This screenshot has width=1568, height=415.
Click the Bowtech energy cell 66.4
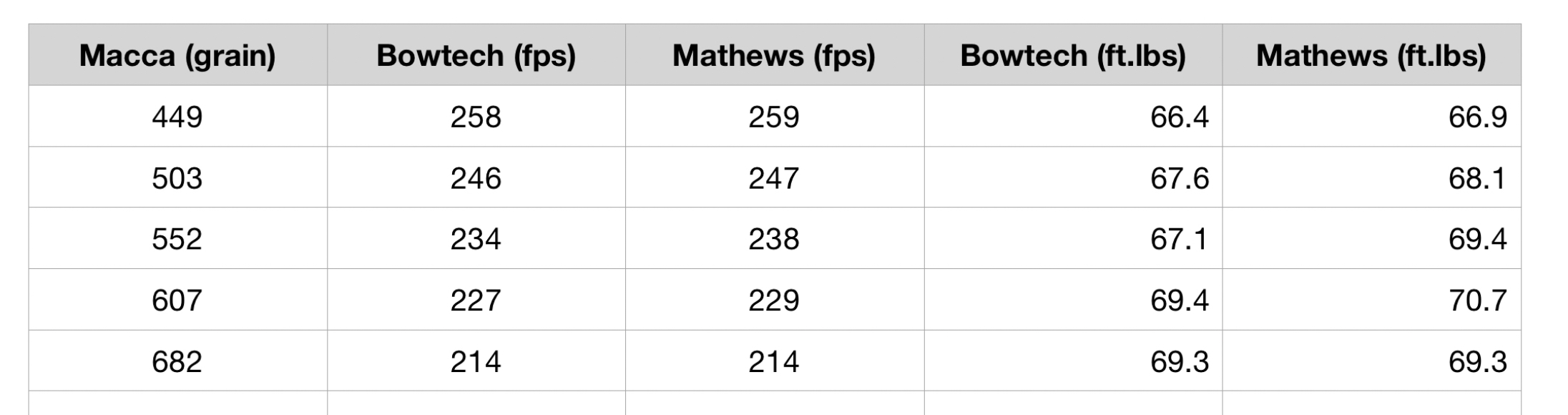[1073, 117]
